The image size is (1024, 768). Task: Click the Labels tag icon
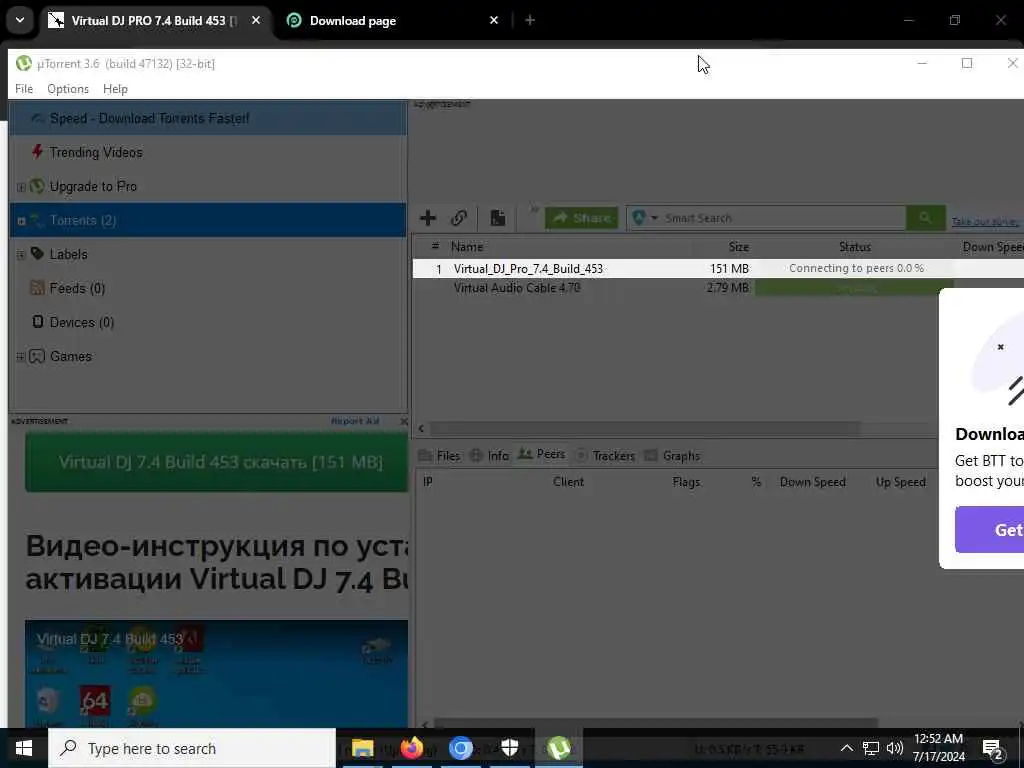pyautogui.click(x=37, y=254)
